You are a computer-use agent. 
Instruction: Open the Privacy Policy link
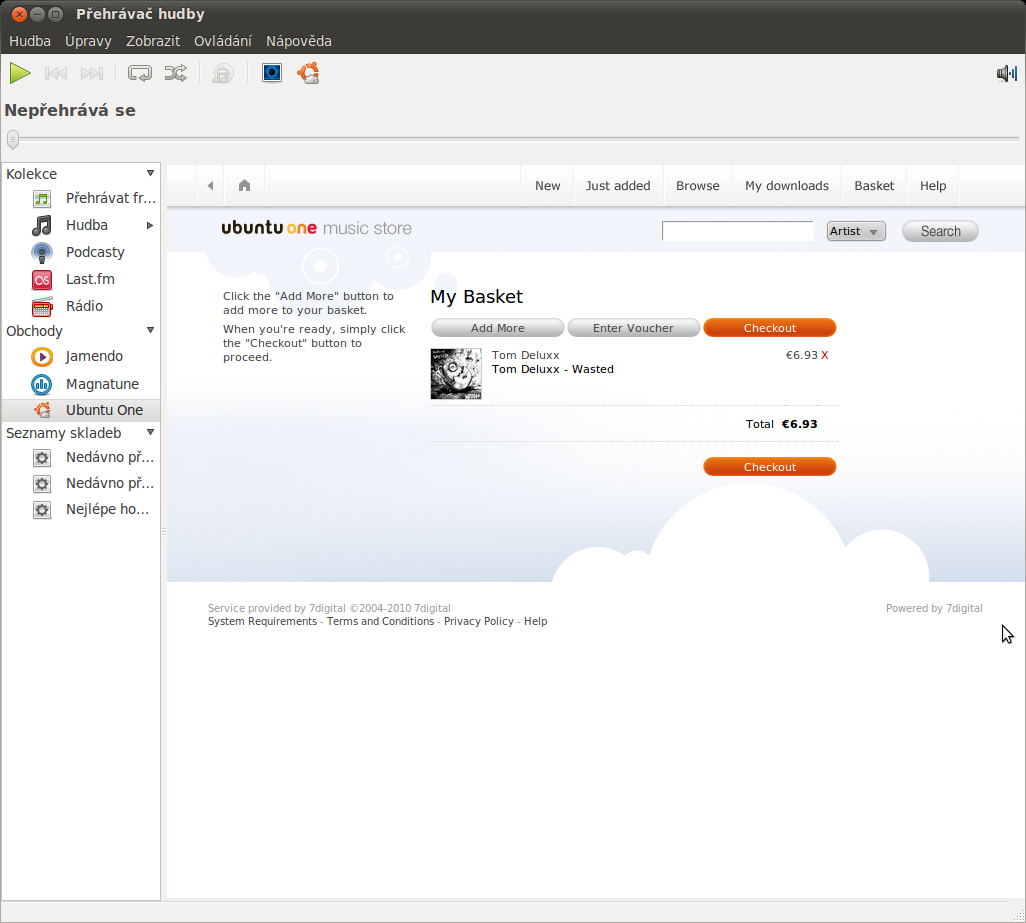[478, 621]
